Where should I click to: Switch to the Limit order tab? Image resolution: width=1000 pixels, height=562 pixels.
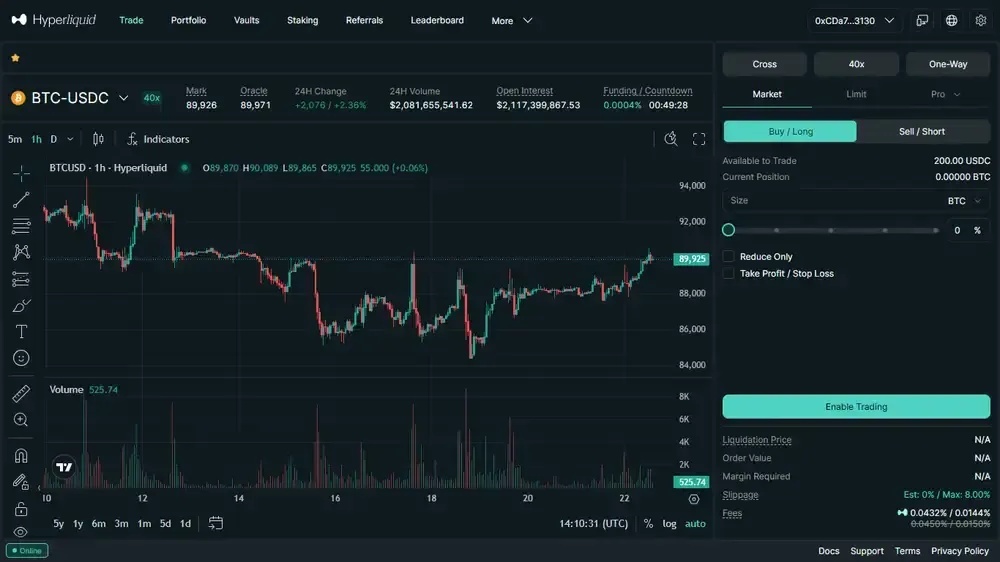click(x=856, y=94)
